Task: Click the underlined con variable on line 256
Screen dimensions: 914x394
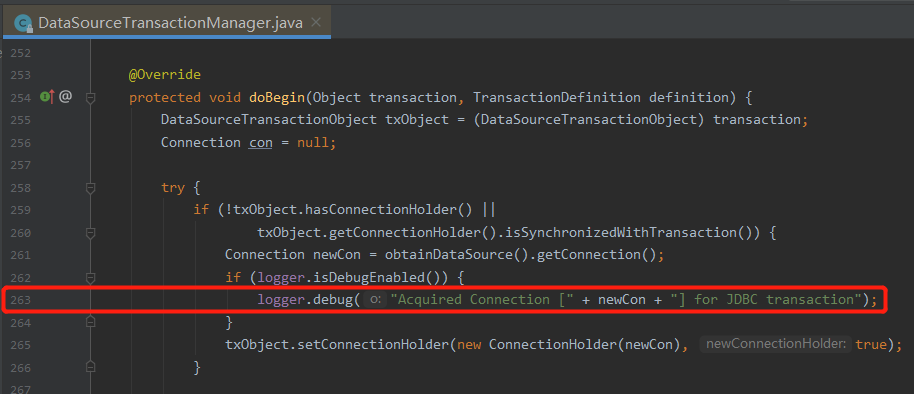Action: (x=261, y=143)
